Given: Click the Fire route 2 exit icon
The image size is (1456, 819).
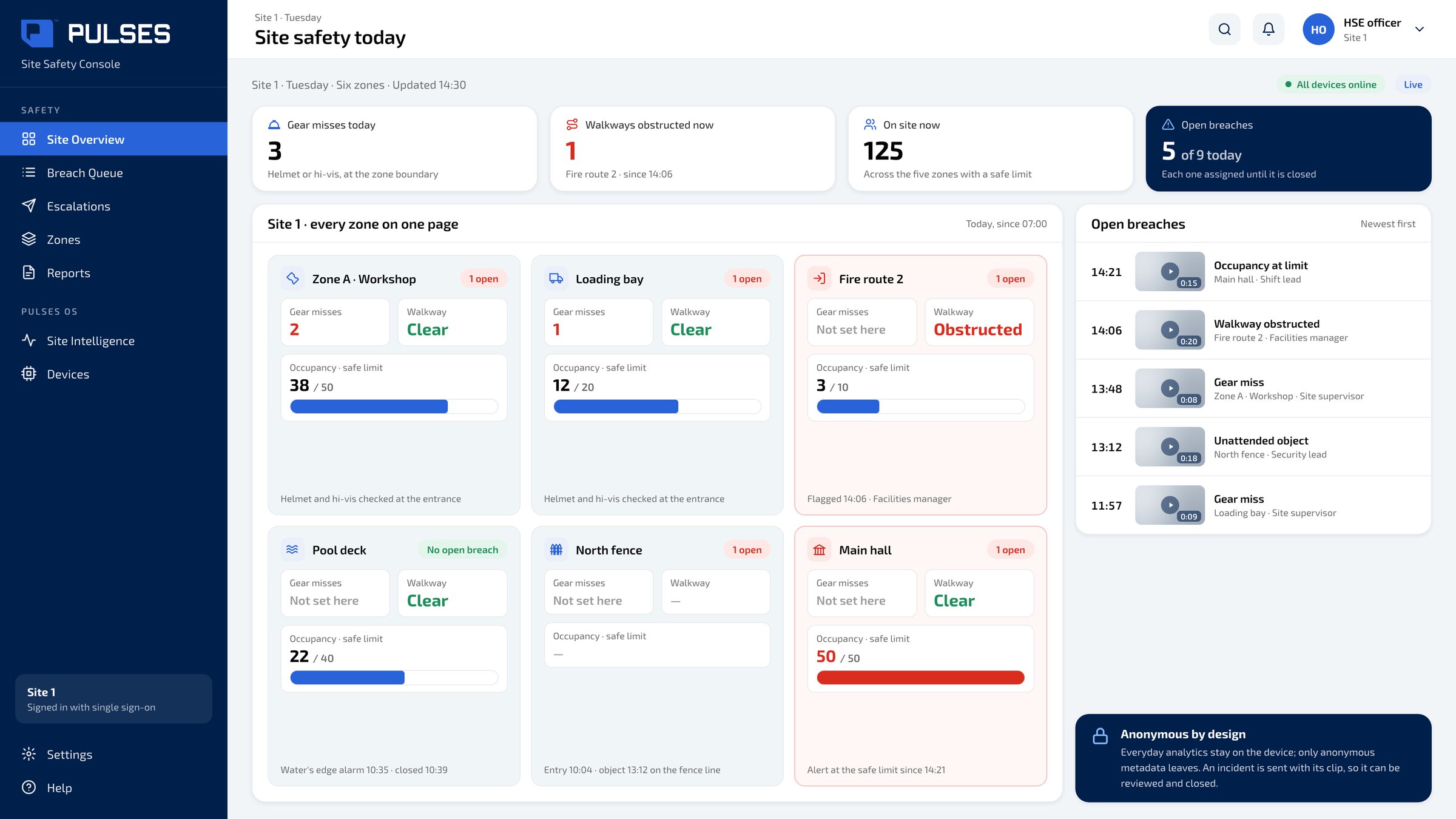Looking at the screenshot, I should [820, 278].
